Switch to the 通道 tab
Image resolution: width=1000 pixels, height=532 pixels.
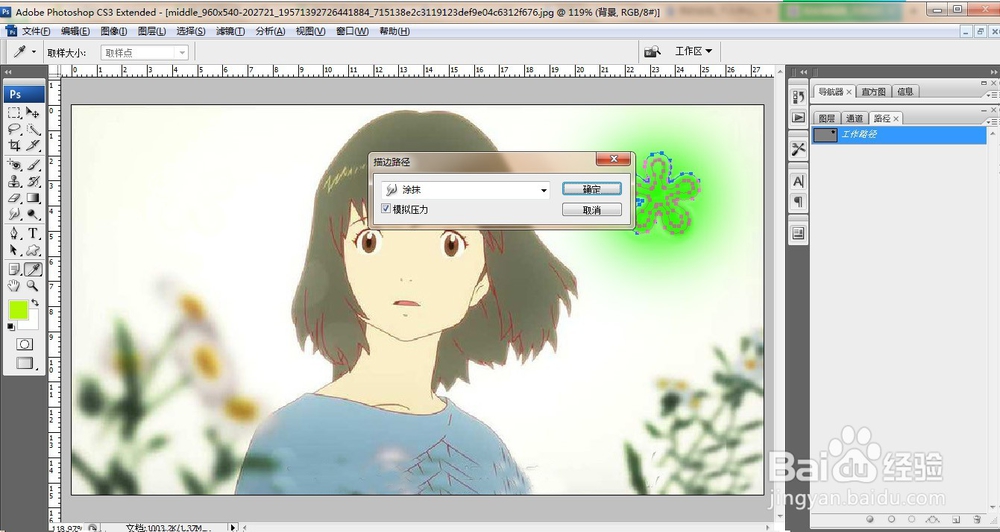pyautogui.click(x=854, y=119)
